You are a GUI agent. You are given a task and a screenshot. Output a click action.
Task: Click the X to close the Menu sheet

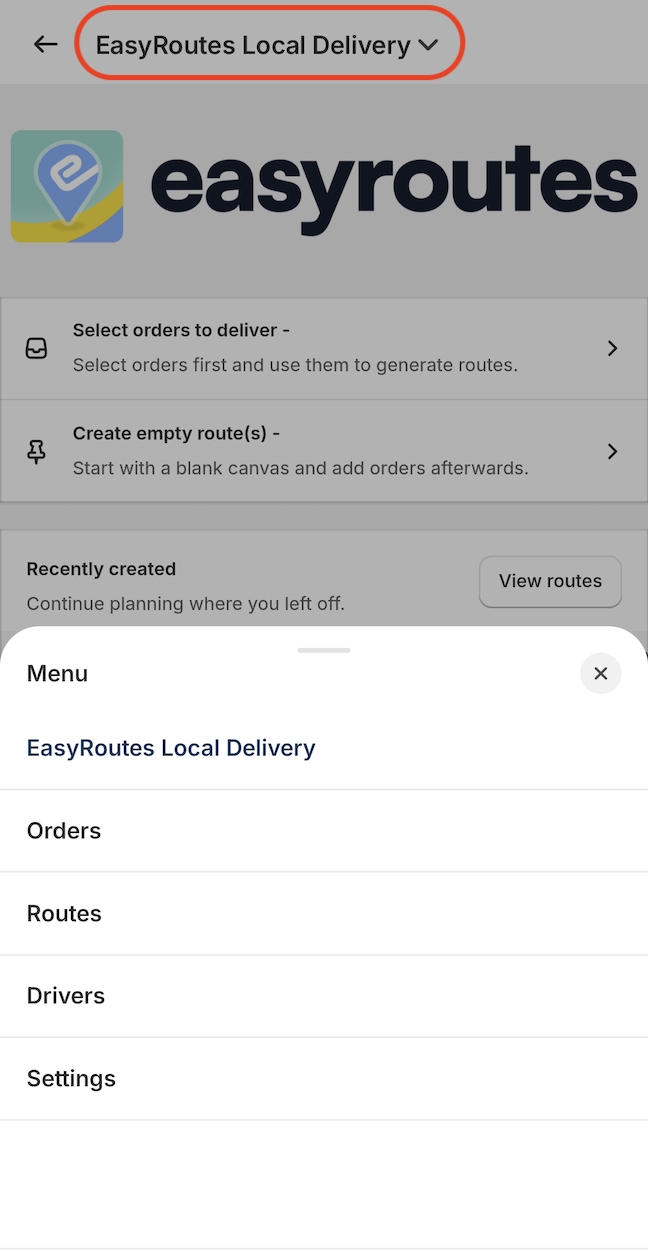coord(600,673)
